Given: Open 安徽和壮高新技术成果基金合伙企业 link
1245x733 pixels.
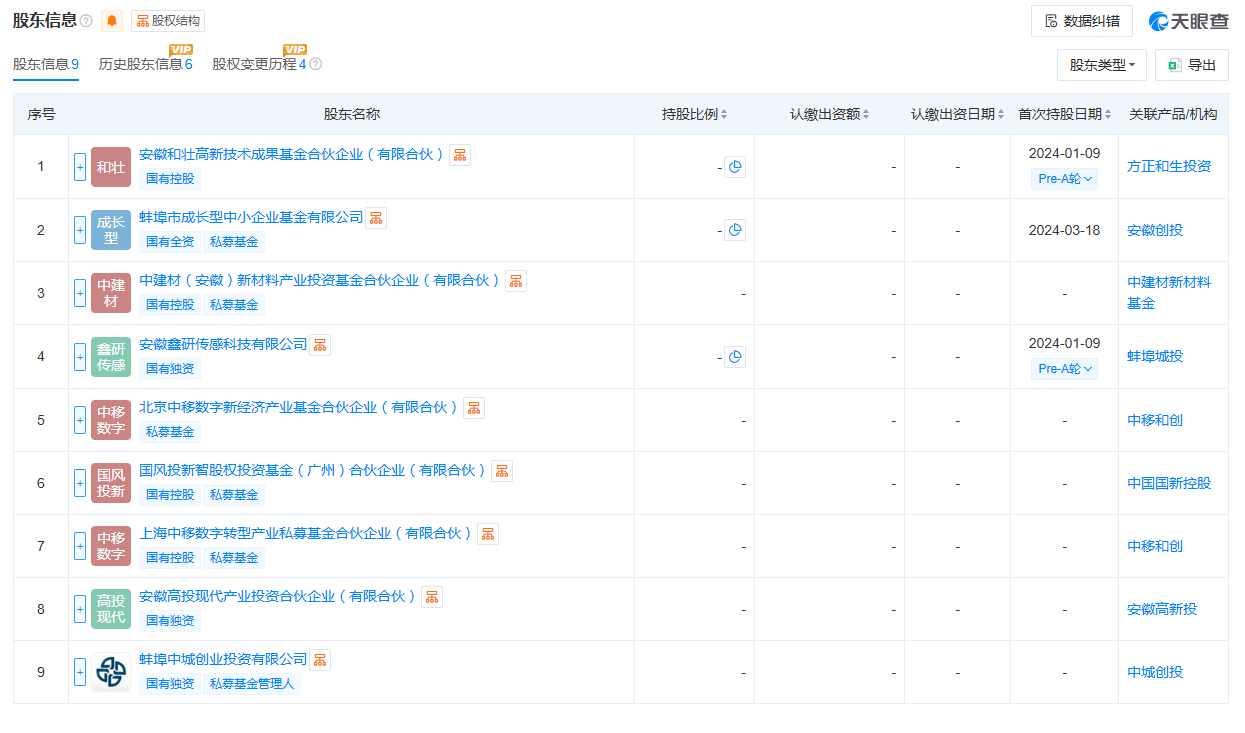Looking at the screenshot, I should pos(292,154).
